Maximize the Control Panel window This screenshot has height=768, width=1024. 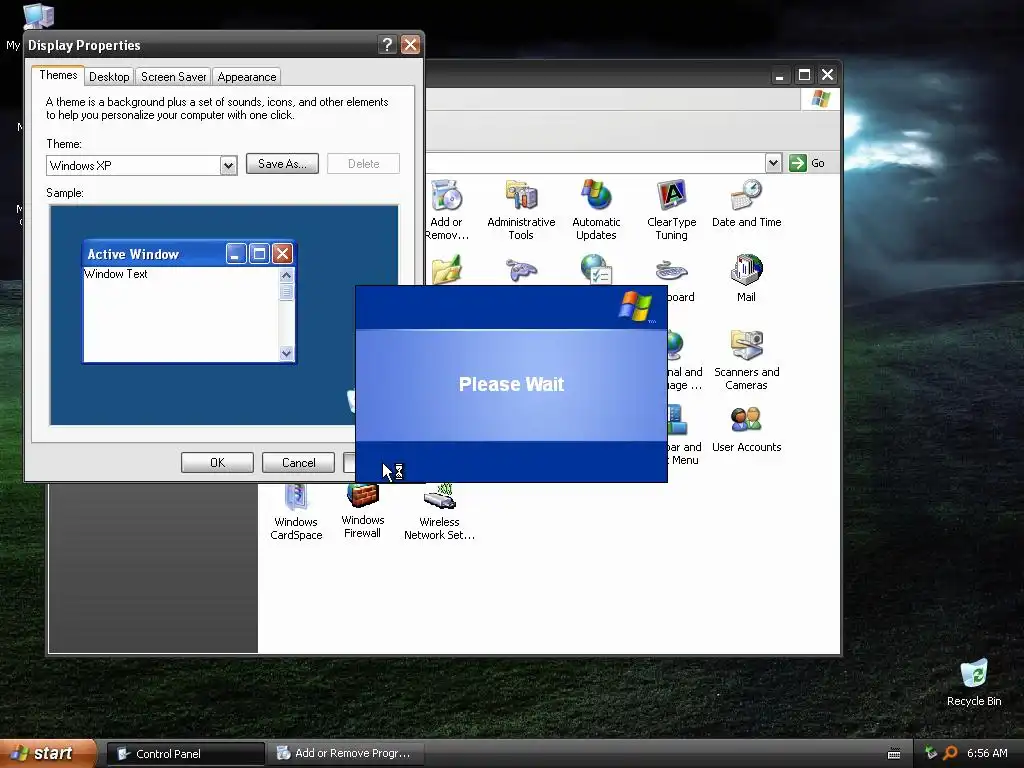pyautogui.click(x=805, y=75)
